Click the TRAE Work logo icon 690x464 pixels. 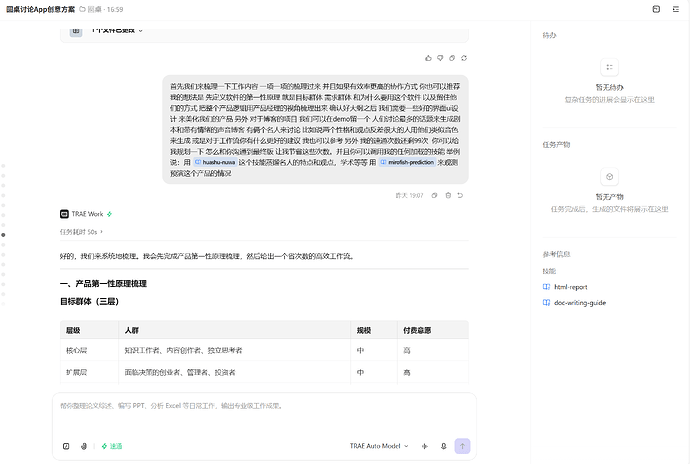tap(64, 214)
